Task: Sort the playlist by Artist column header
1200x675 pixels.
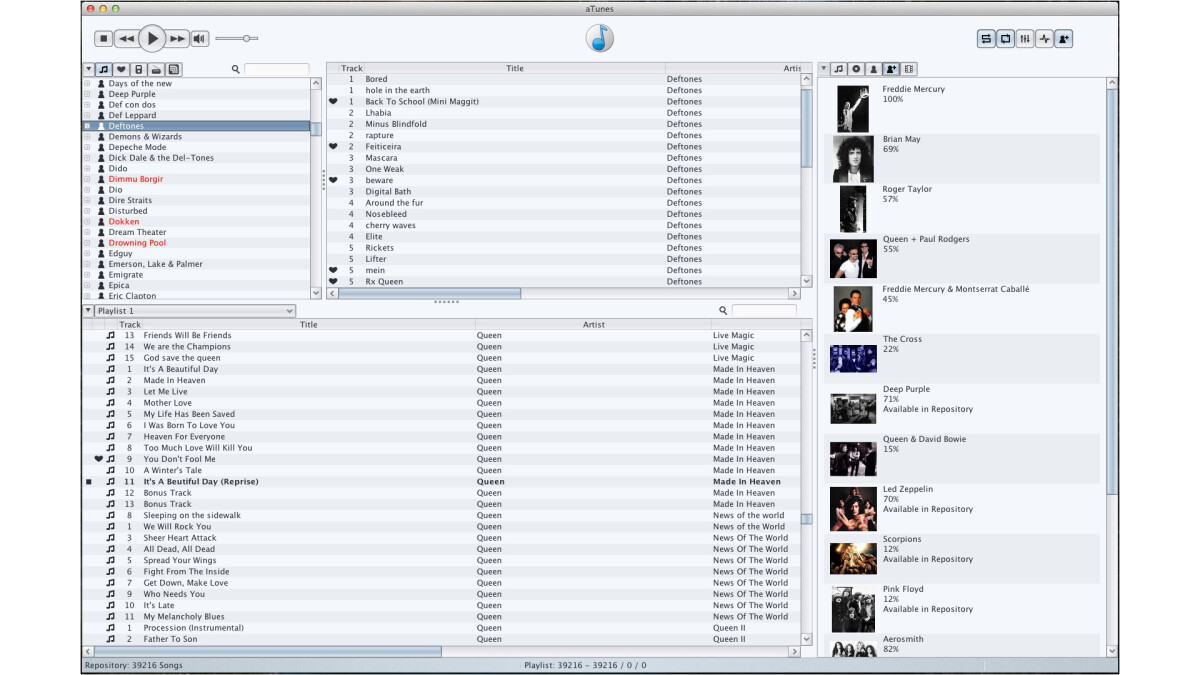Action: pyautogui.click(x=593, y=324)
